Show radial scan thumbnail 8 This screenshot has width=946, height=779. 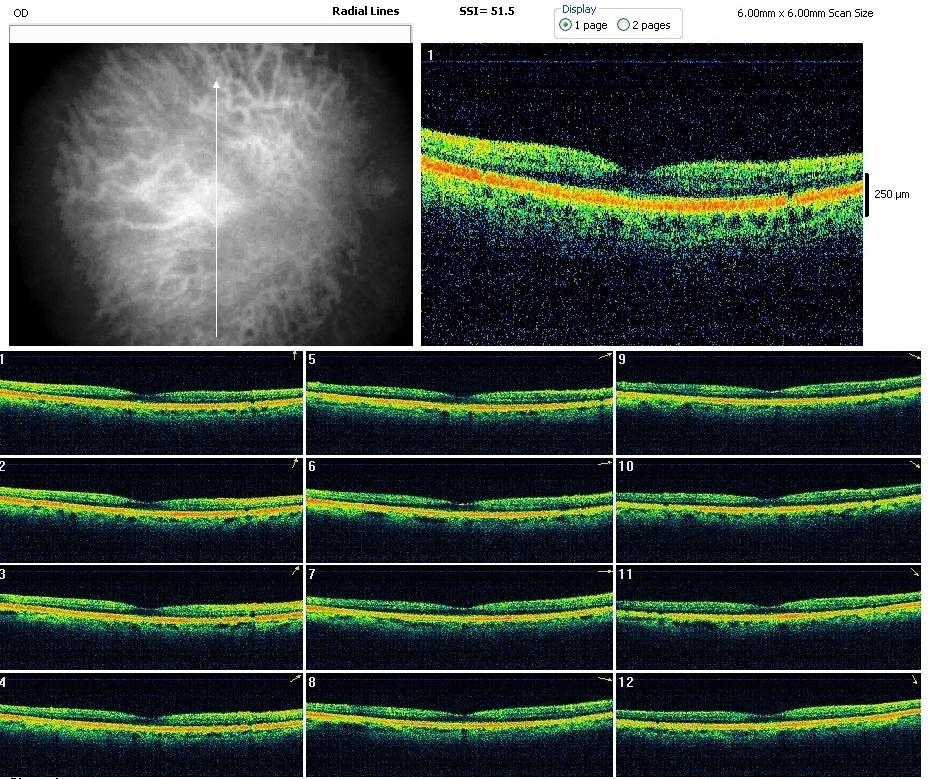click(459, 724)
